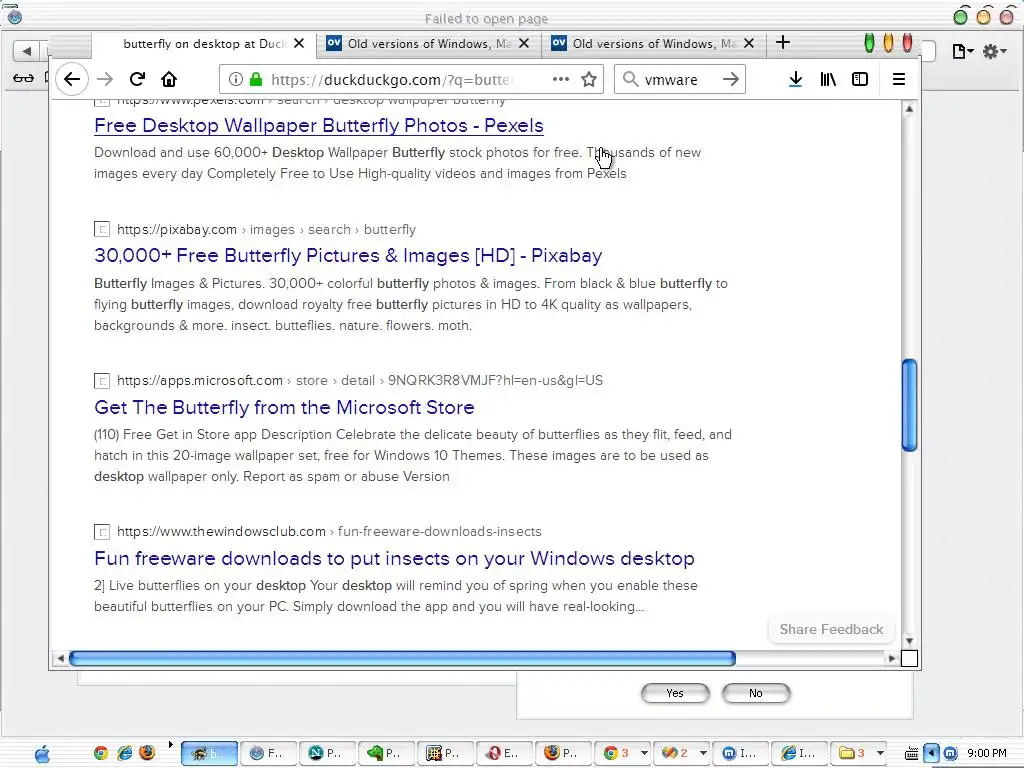This screenshot has height=768, width=1024.
Task: Open Free Desktop Wallpaper Butterfly Photos - Pexels
Action: point(319,125)
